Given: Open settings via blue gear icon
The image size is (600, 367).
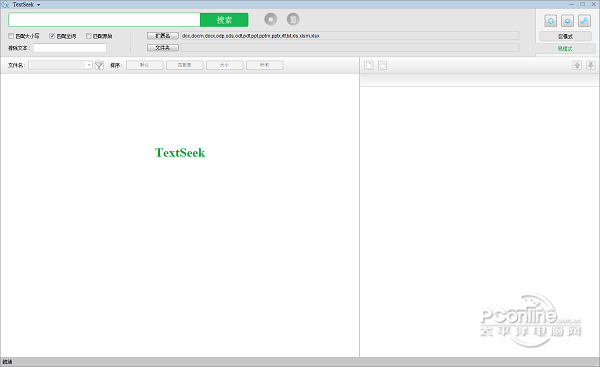Looking at the screenshot, I should (567, 21).
